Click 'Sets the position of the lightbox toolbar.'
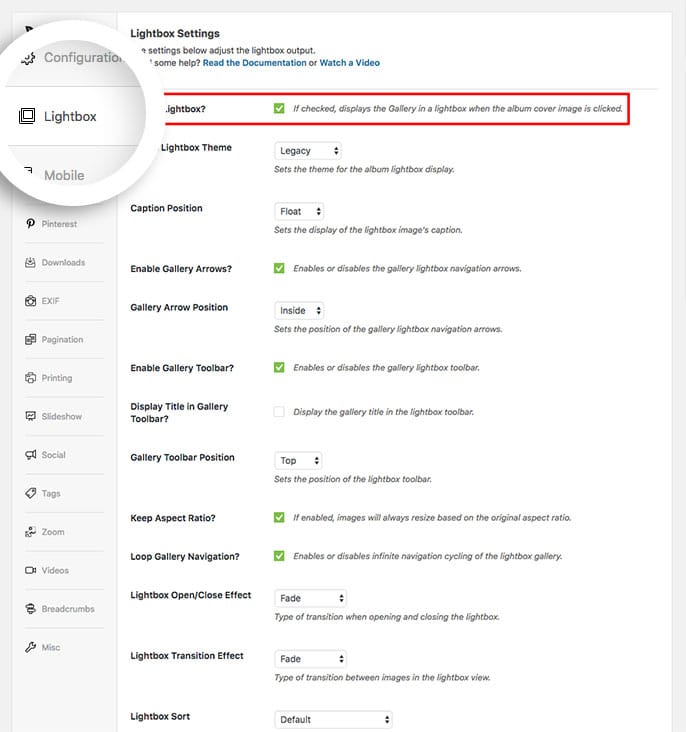The image size is (686, 732). (x=353, y=479)
